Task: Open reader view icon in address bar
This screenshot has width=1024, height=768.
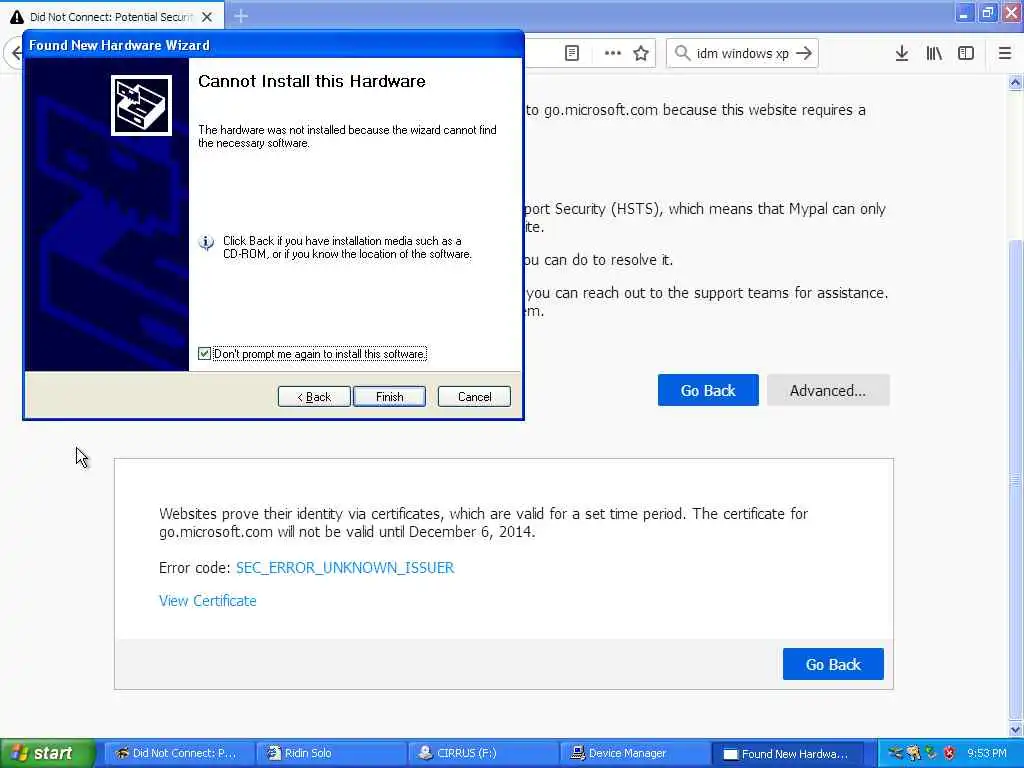Action: pos(571,53)
